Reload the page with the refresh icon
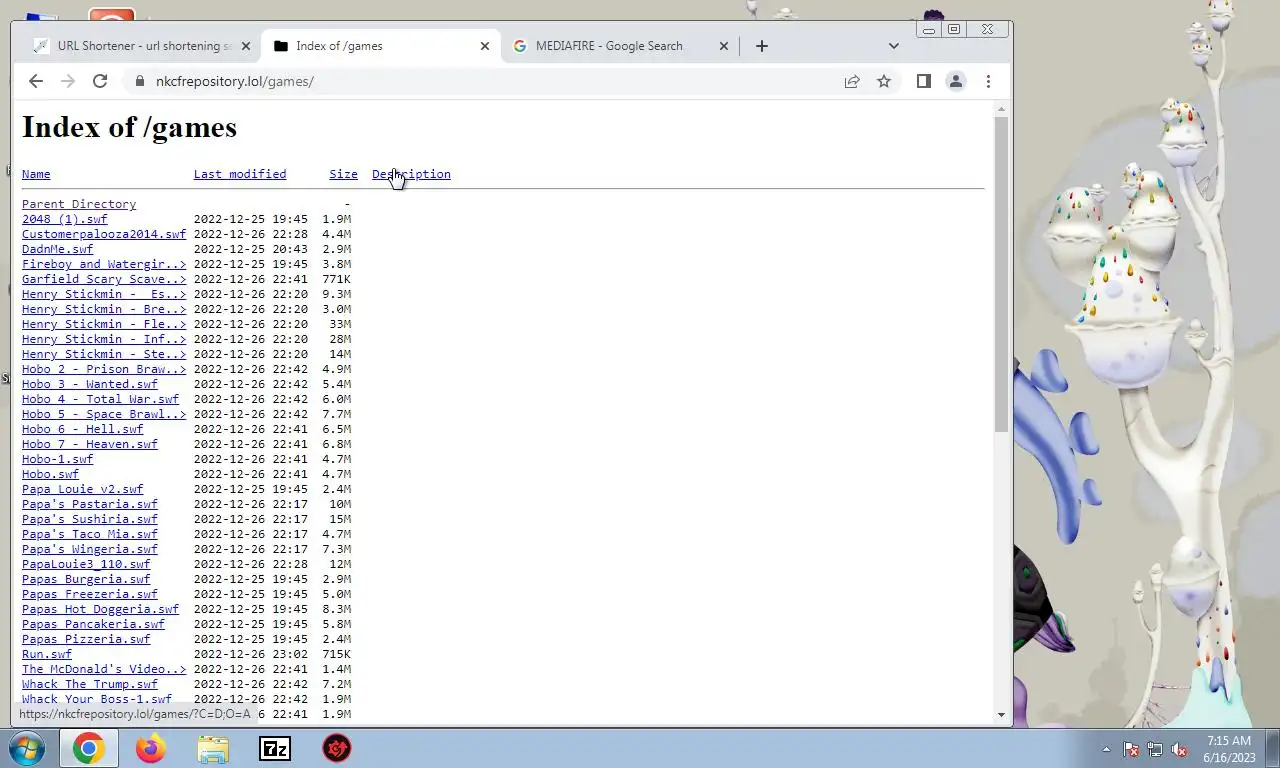 point(100,81)
